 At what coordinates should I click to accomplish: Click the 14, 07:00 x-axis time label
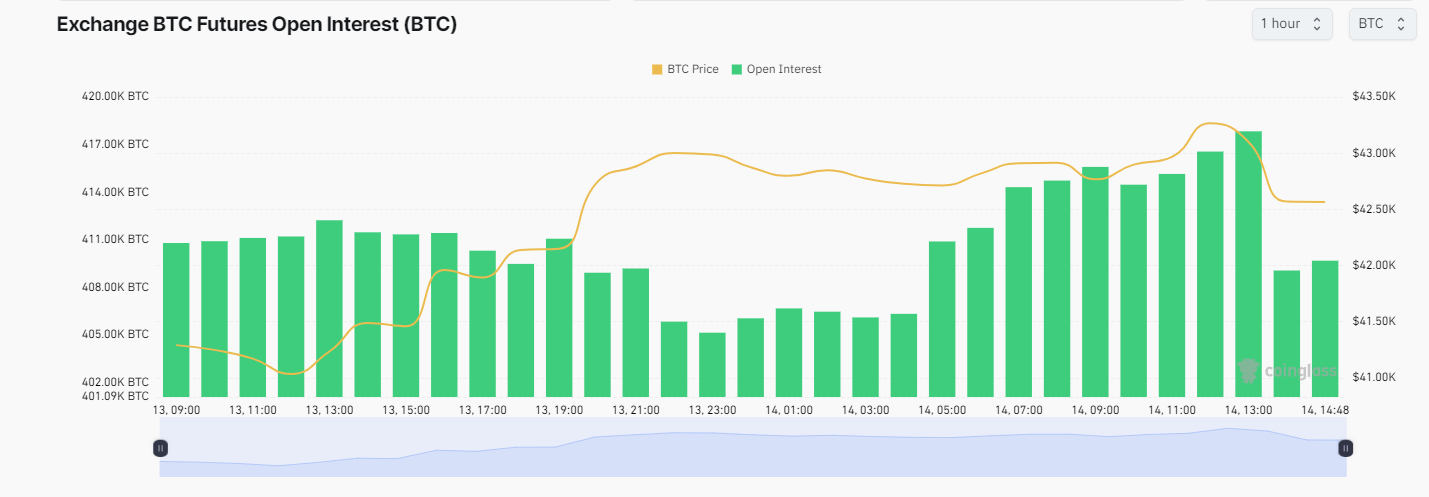pyautogui.click(x=1020, y=410)
